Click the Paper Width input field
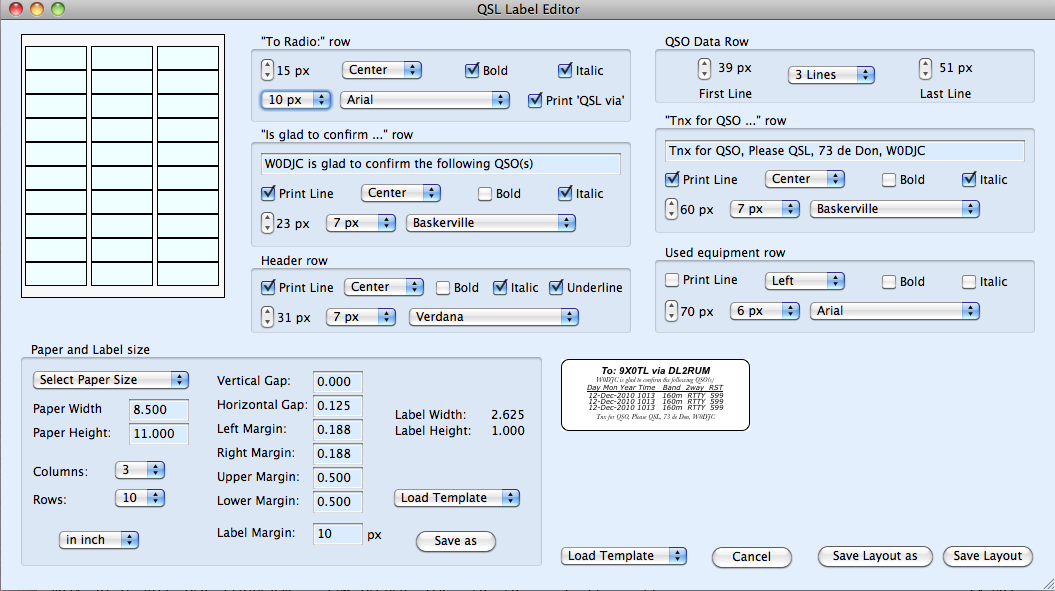Viewport: 1055px width, 591px height. pyautogui.click(x=159, y=409)
